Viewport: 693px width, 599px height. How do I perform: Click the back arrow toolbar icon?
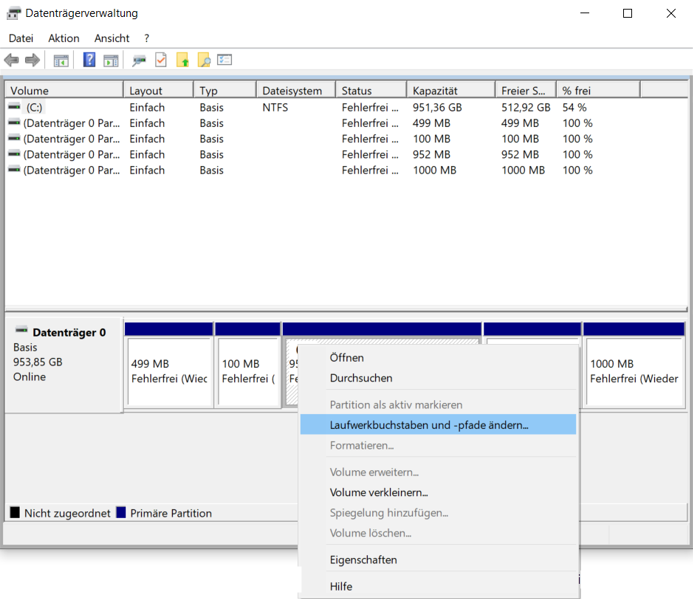tap(12, 60)
